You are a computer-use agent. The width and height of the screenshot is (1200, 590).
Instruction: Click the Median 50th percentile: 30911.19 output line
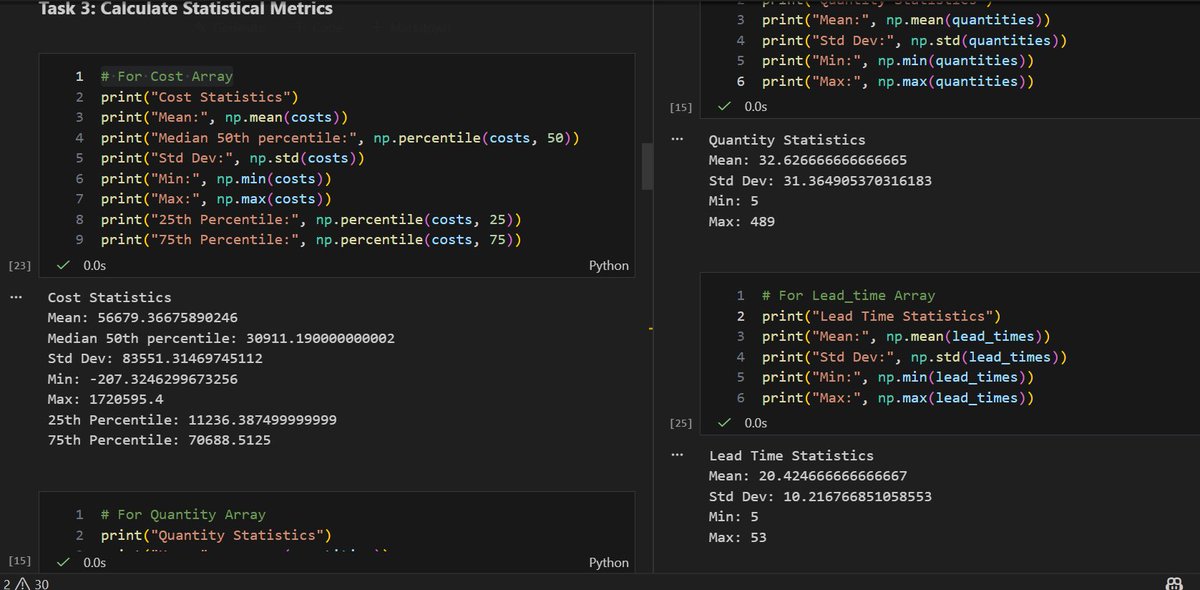tap(221, 338)
